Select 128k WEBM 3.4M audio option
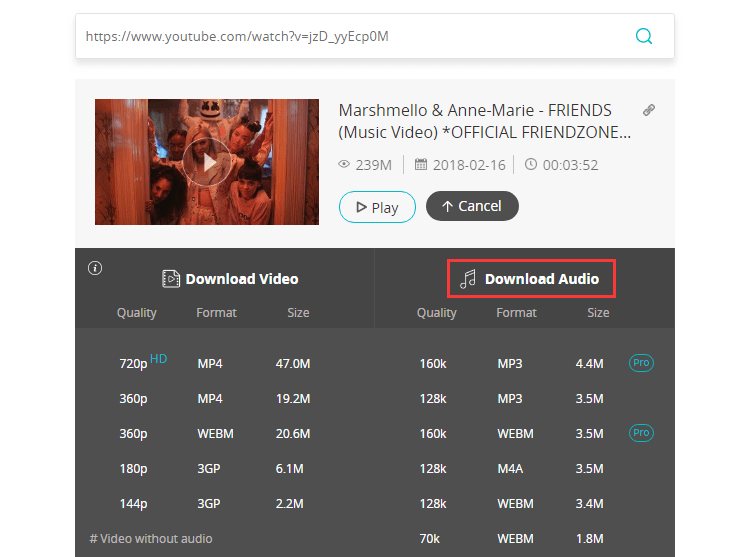Viewport: 750px width, 557px height. click(x=511, y=503)
